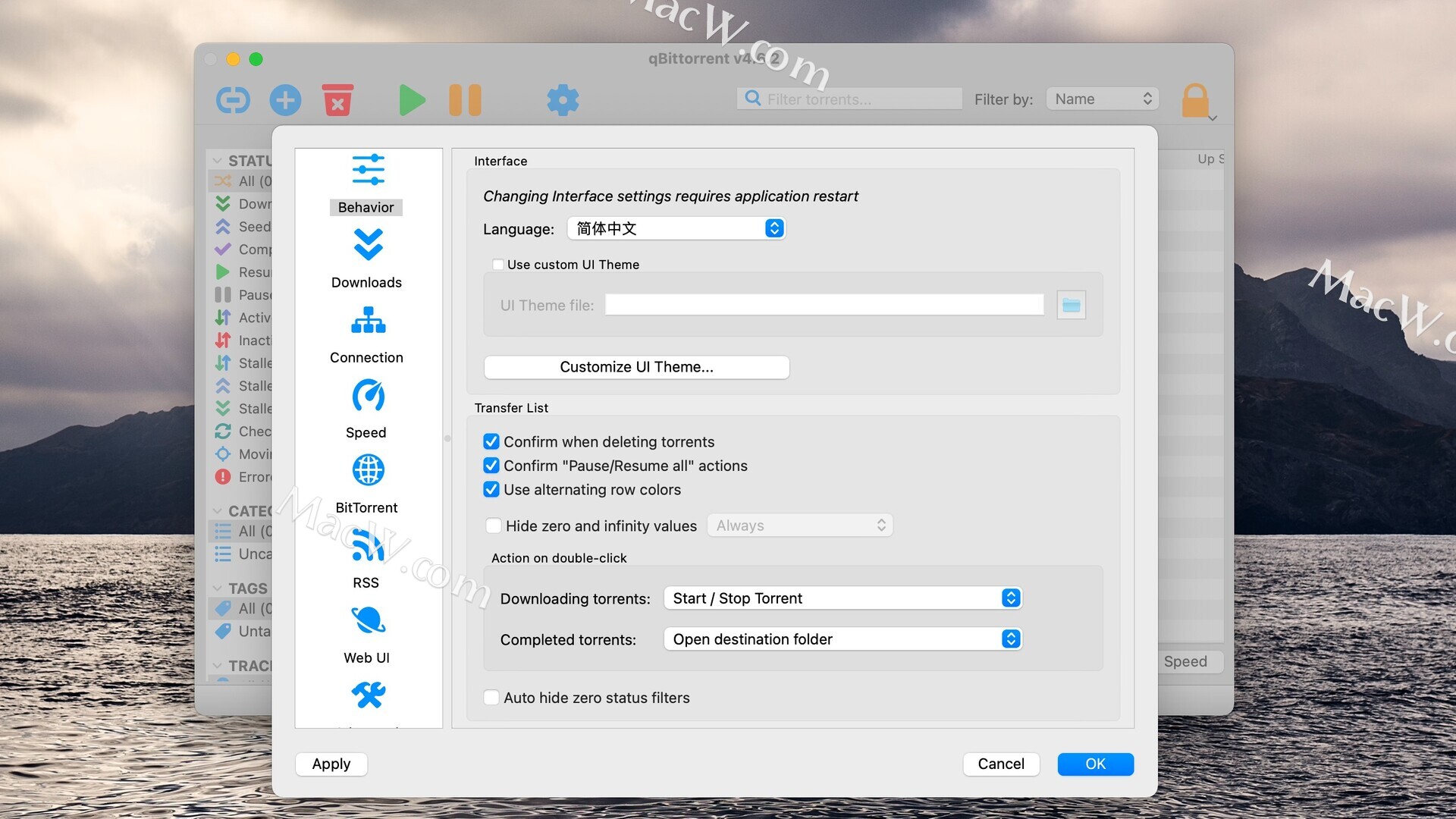The width and height of the screenshot is (1456, 819).
Task: Open the Speed settings page
Action: pos(367,409)
